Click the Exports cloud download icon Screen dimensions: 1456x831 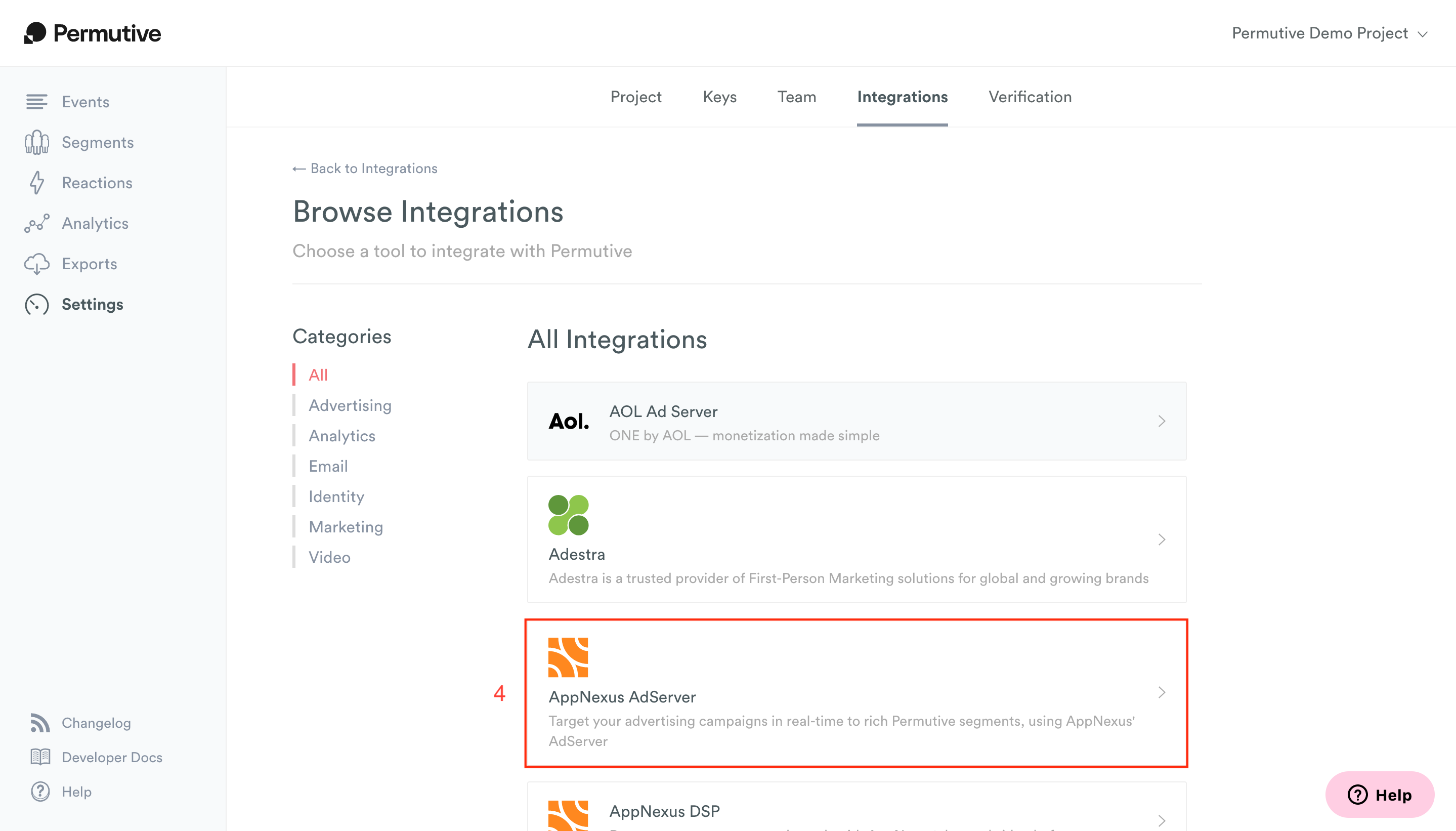coord(36,264)
